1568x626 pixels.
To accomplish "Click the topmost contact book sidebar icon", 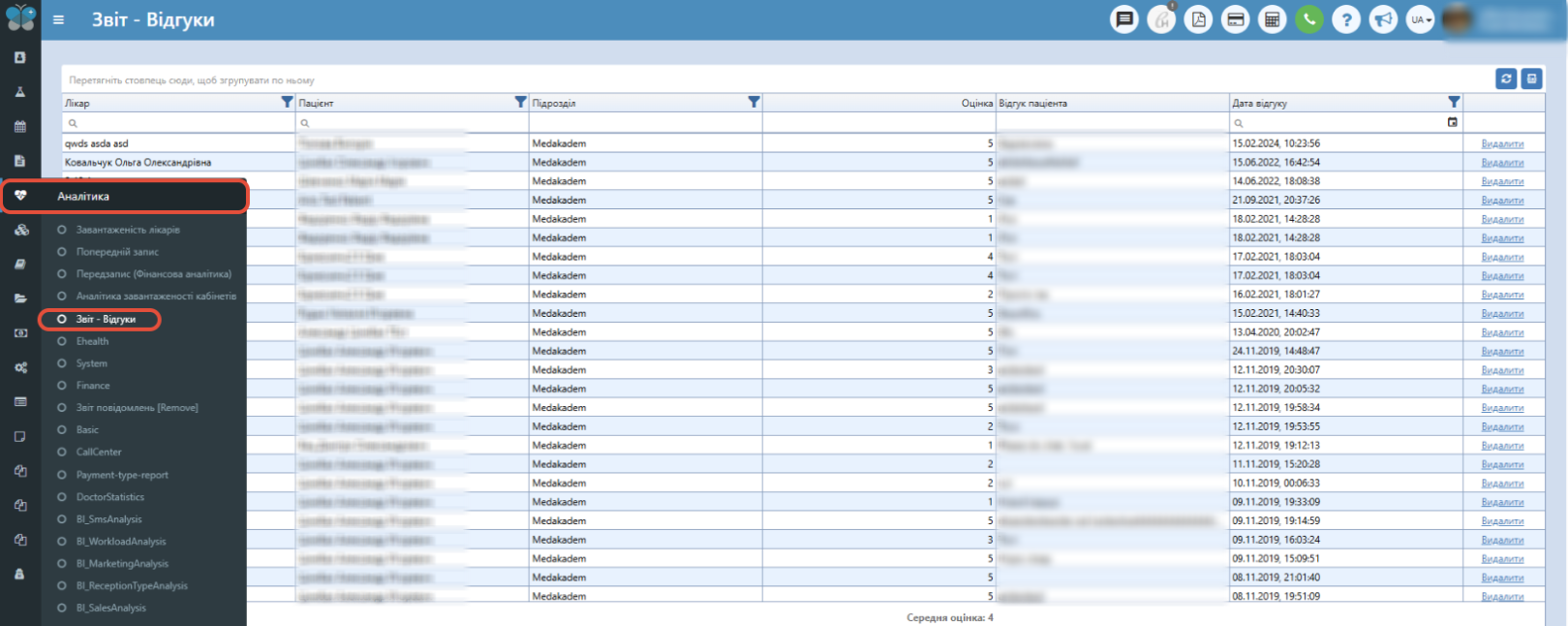I will click(x=20, y=57).
